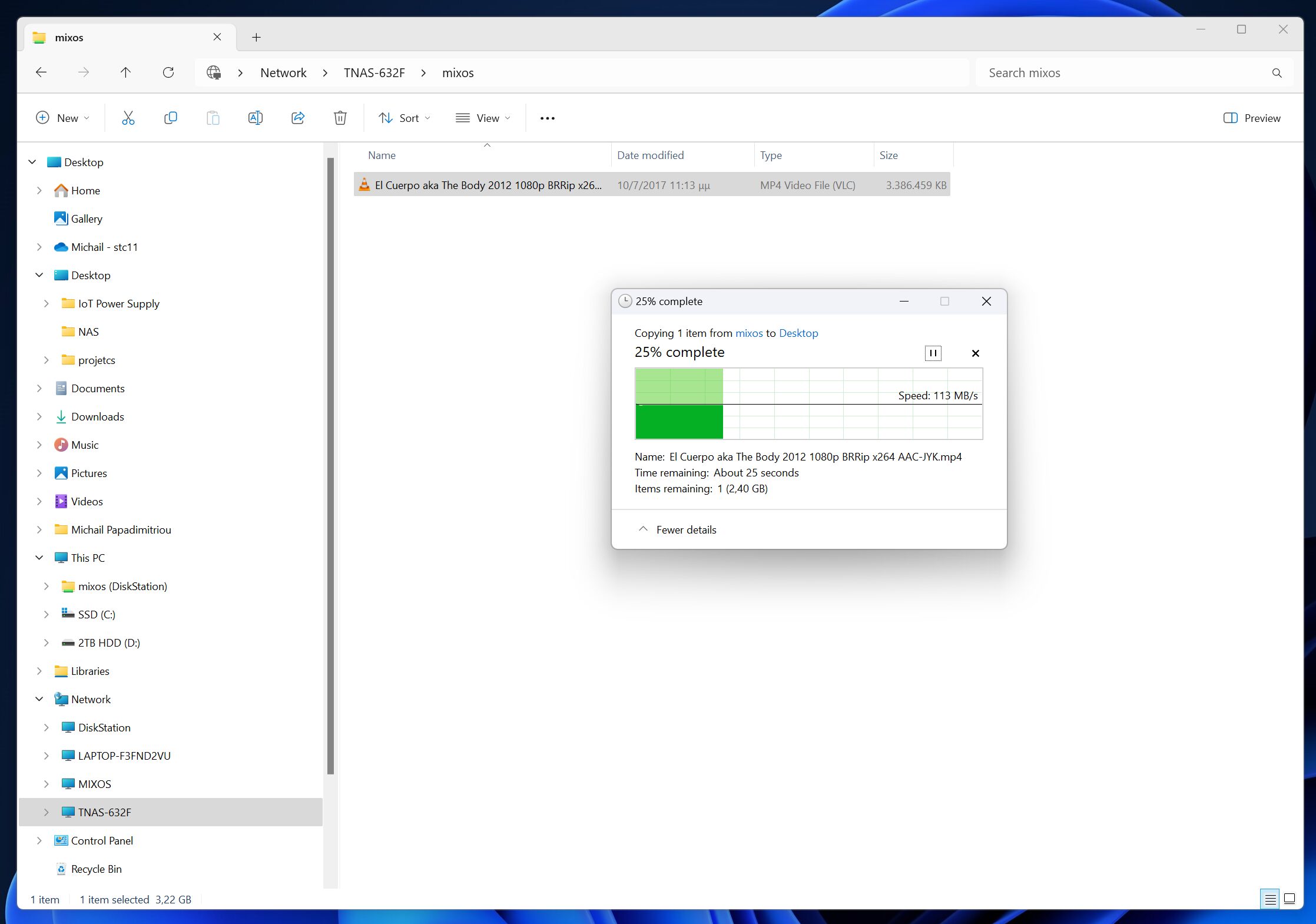Image resolution: width=1316 pixels, height=924 pixels.
Task: Select Videos in the navigation pane
Action: [x=79, y=501]
